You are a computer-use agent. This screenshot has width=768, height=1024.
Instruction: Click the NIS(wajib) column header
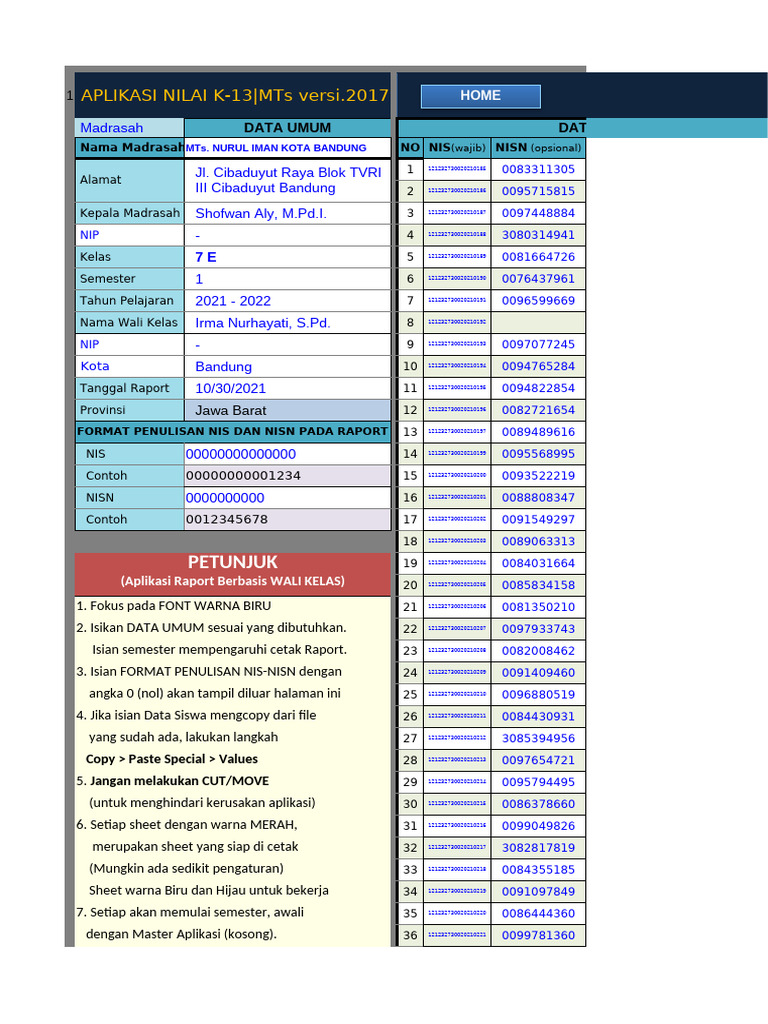[x=457, y=148]
